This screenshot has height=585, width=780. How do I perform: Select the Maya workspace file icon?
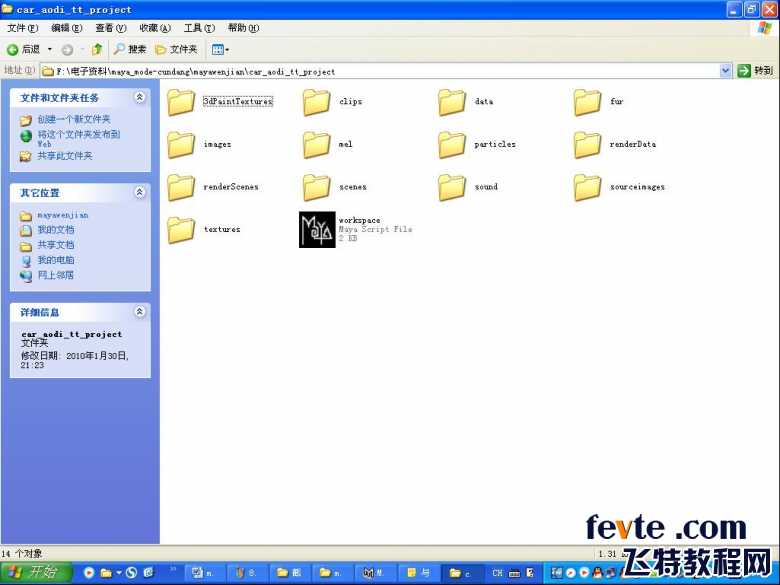click(317, 229)
